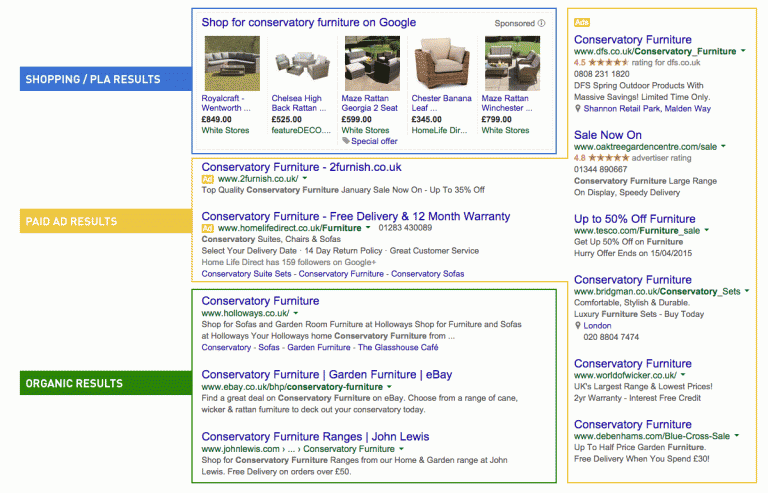The height and width of the screenshot is (493, 768).
Task: Open Maze Rattan Georgia 2 Seat image
Action: click(372, 63)
